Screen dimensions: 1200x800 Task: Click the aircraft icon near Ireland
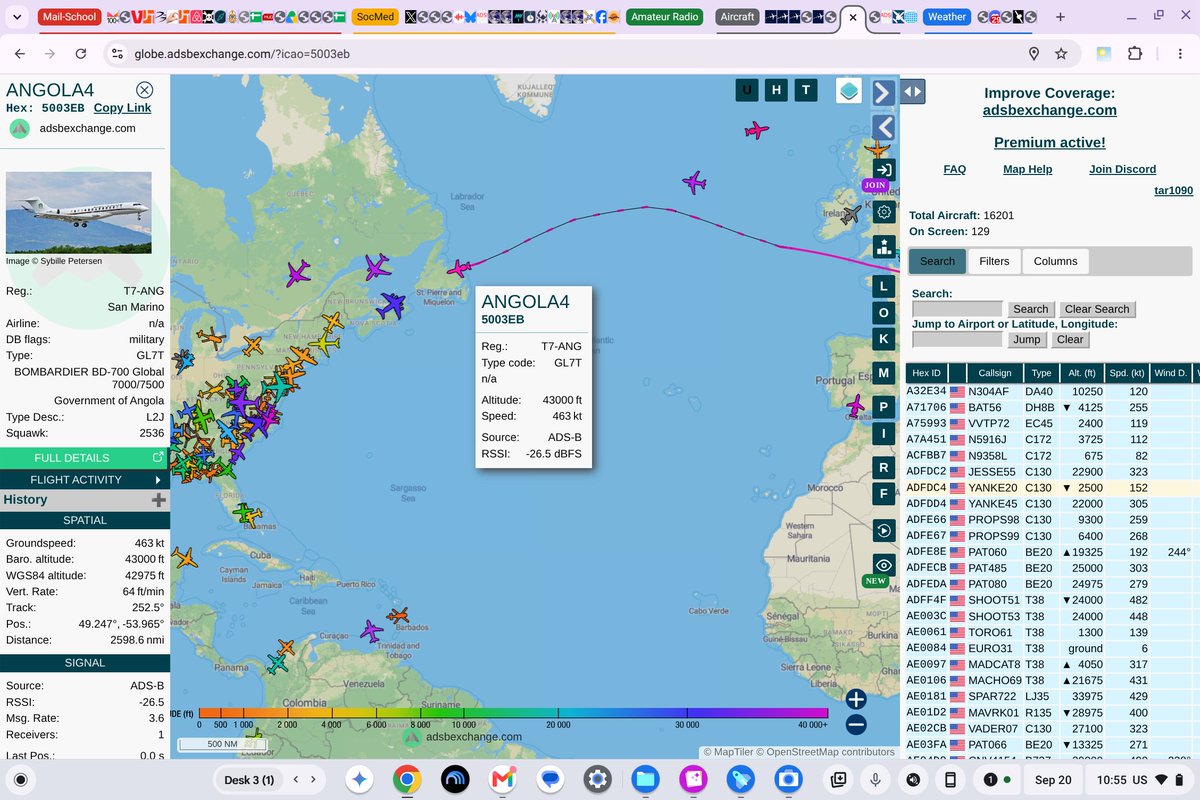(x=850, y=215)
